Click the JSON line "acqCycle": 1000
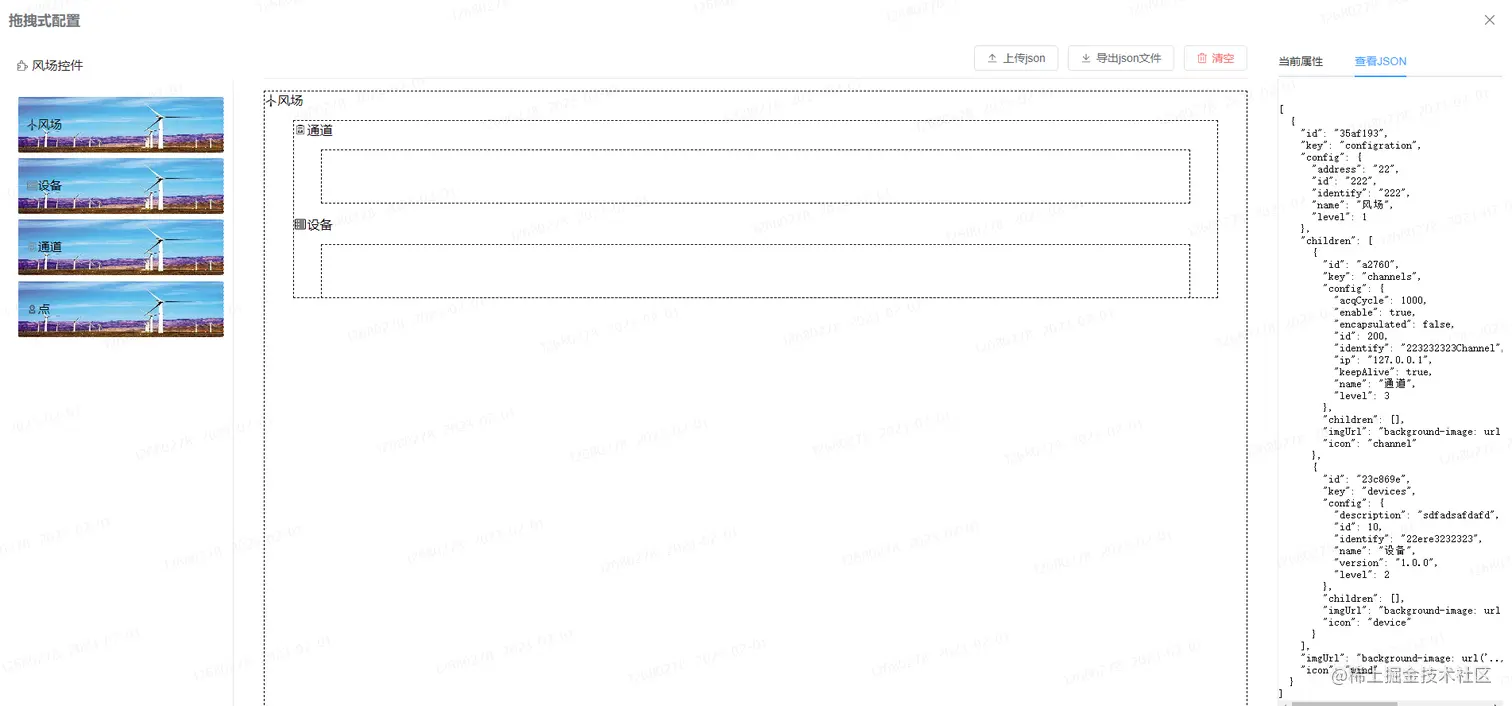1512x706 pixels. tap(1381, 300)
